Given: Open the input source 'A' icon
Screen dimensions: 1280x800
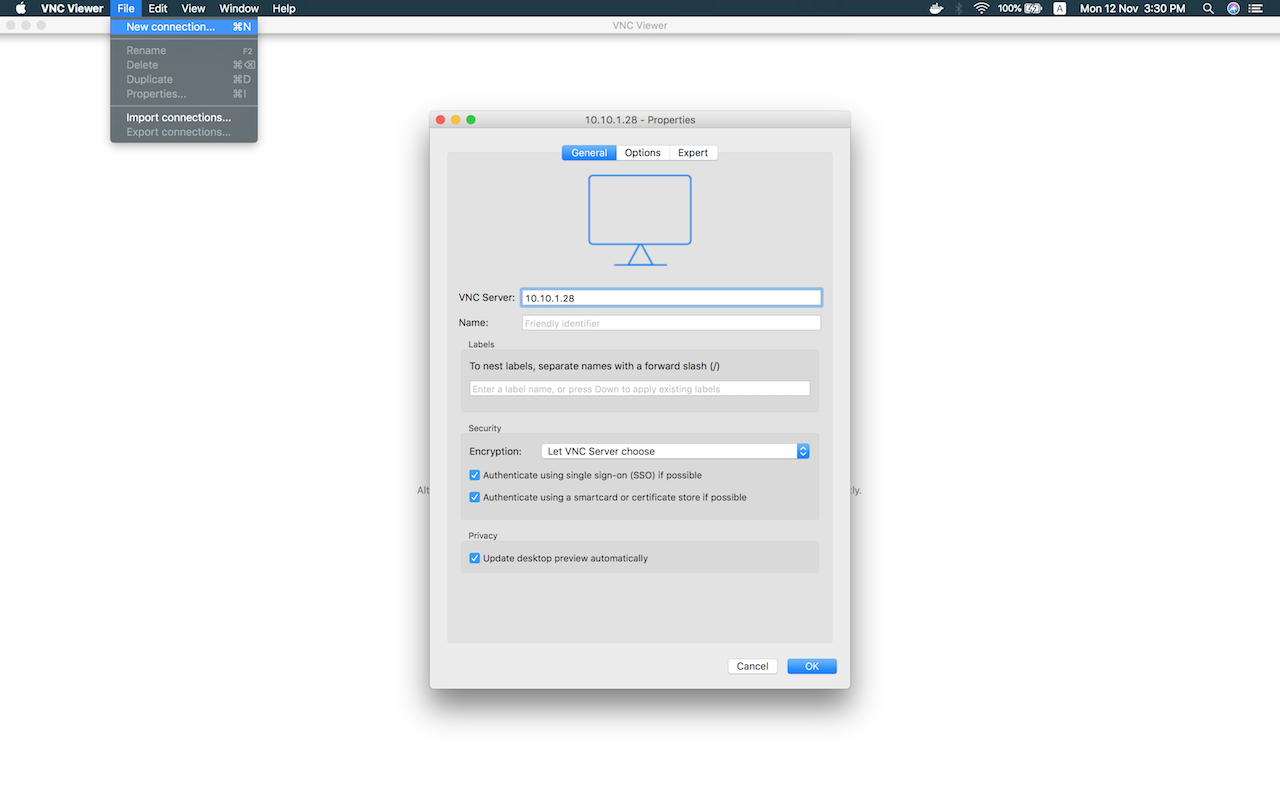Looking at the screenshot, I should pos(1060,8).
